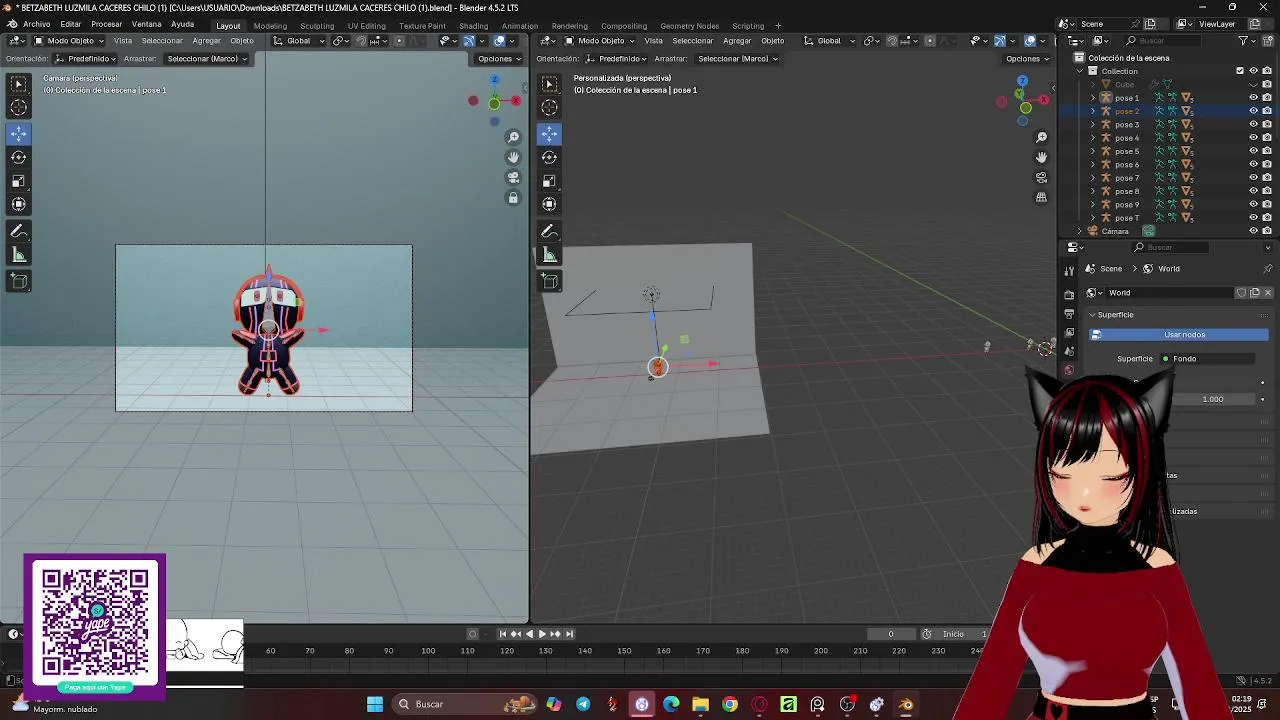1280x720 pixels.
Task: Click the red X axis gizmo in right viewport
Action: (1043, 100)
